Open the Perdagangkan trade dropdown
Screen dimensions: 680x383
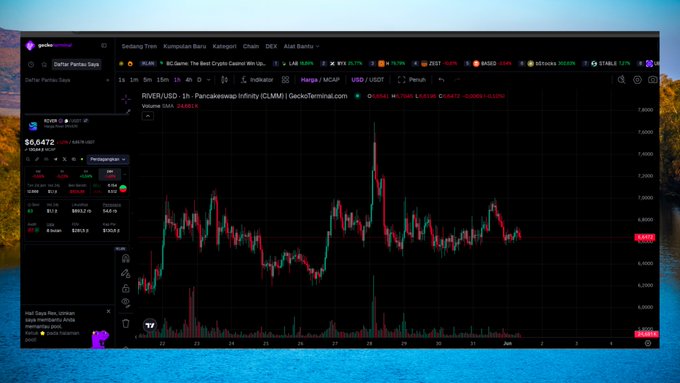coord(108,160)
